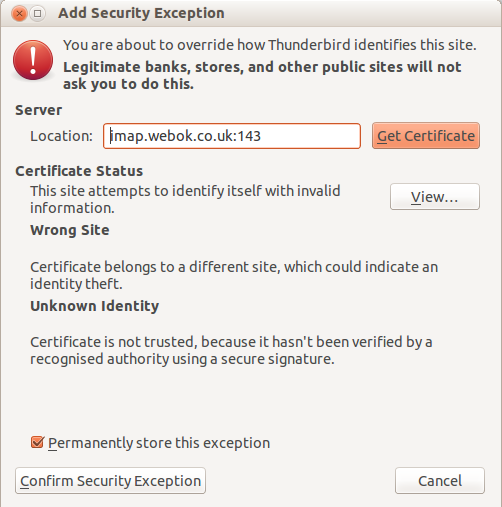Click the 'Unknown Identity' heading
Viewport: 502px width, 507px height.
pos(95,306)
